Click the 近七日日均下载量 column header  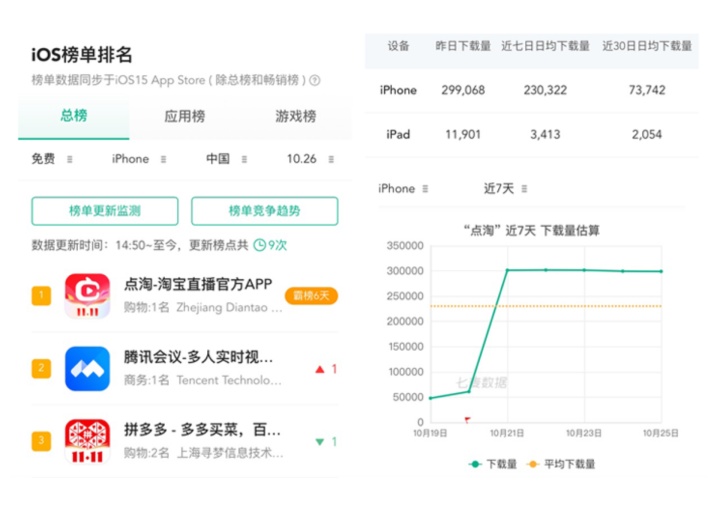546,46
